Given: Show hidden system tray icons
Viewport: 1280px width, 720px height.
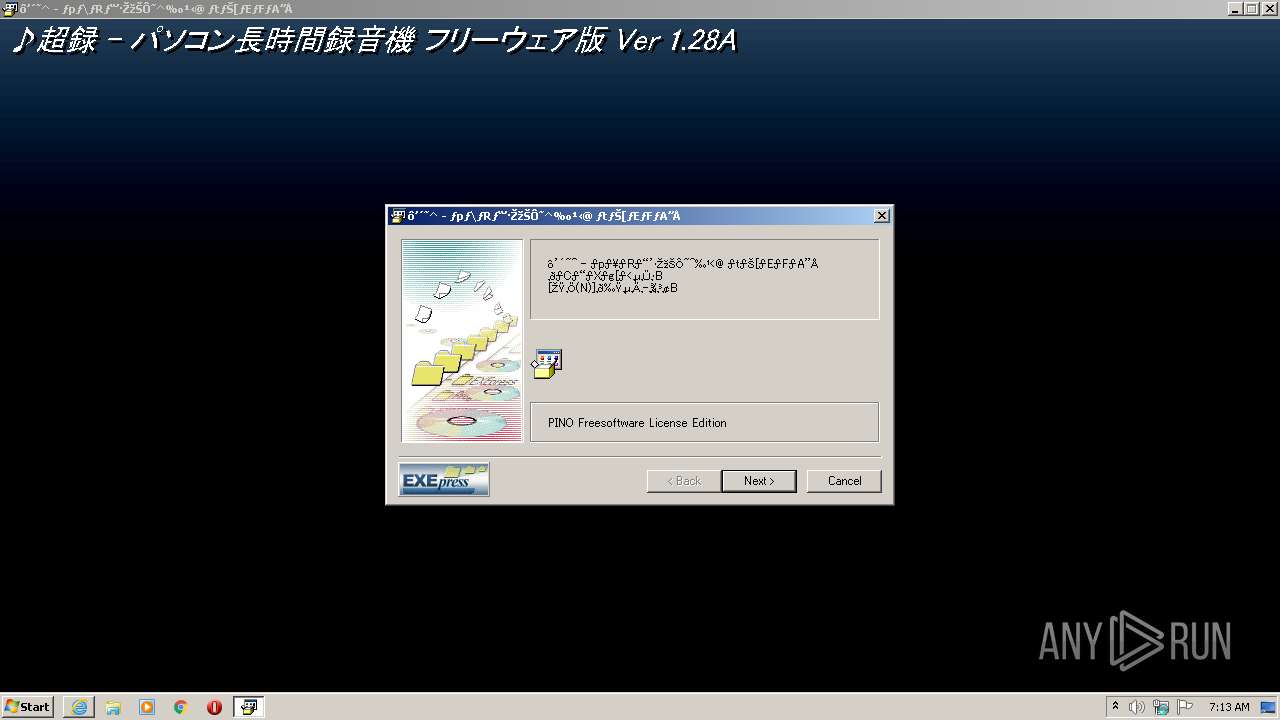Looking at the screenshot, I should click(1116, 707).
